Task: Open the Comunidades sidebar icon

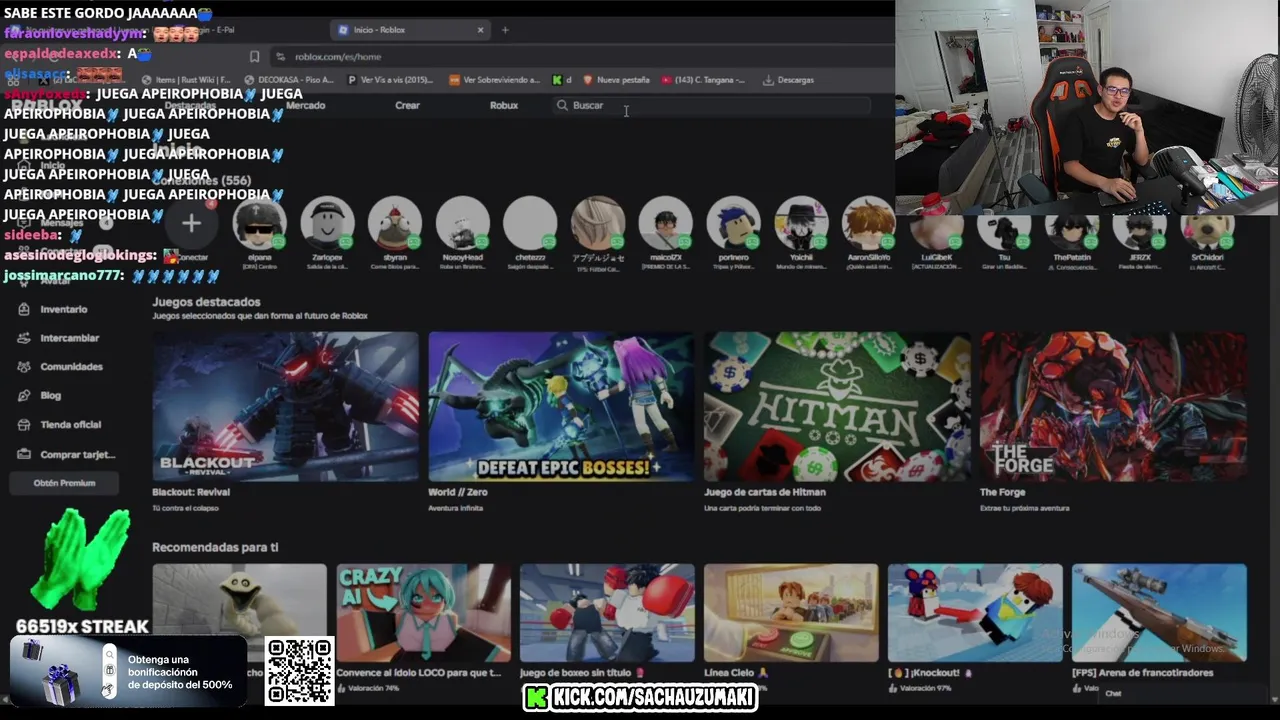Action: tap(23, 367)
